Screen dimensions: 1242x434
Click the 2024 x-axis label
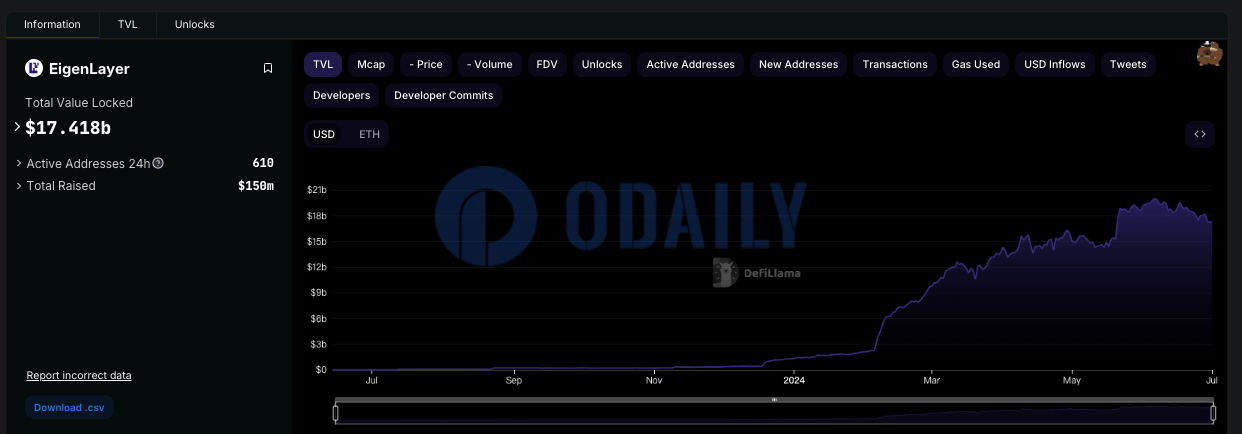point(794,380)
